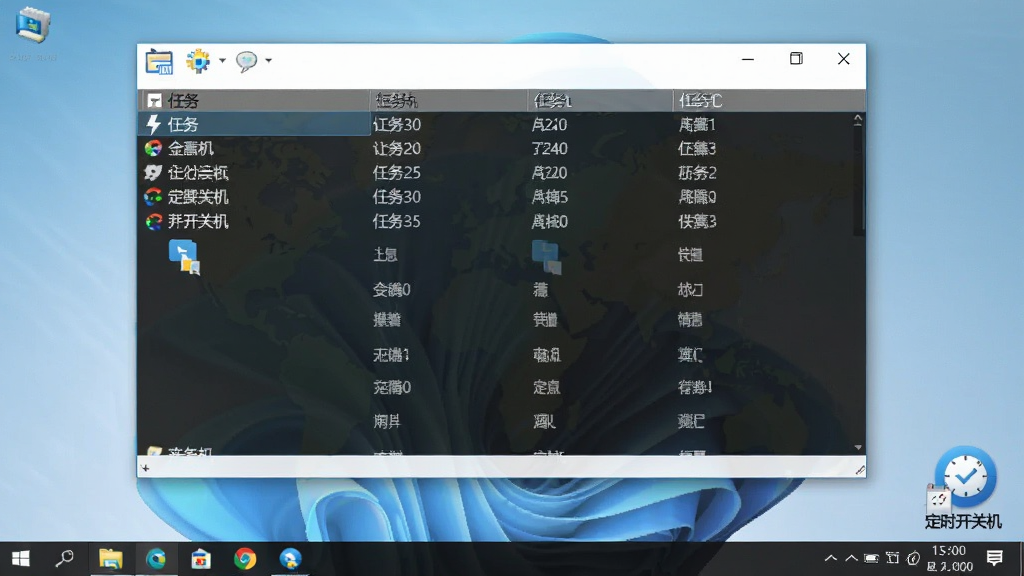Image resolution: width=1024 pixels, height=576 pixels.
Task: Click gray rocket icon on the 任务25 row
Action: pyautogui.click(x=153, y=172)
